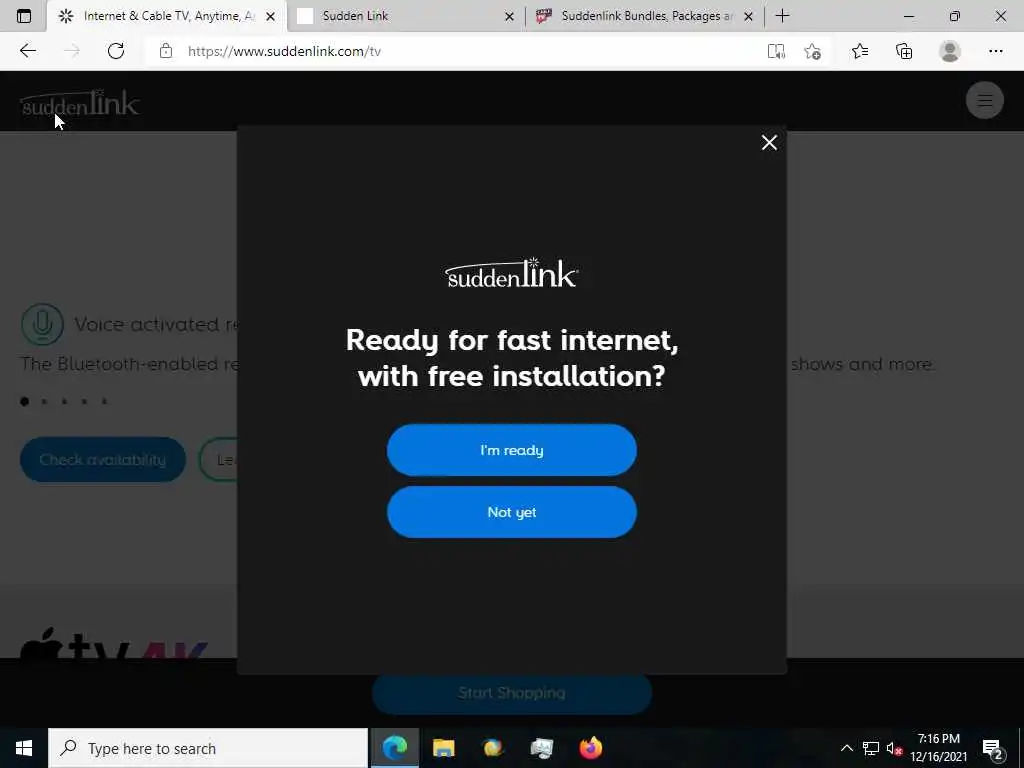Launch Firefox from the taskbar
This screenshot has width=1024, height=768.
(590, 748)
